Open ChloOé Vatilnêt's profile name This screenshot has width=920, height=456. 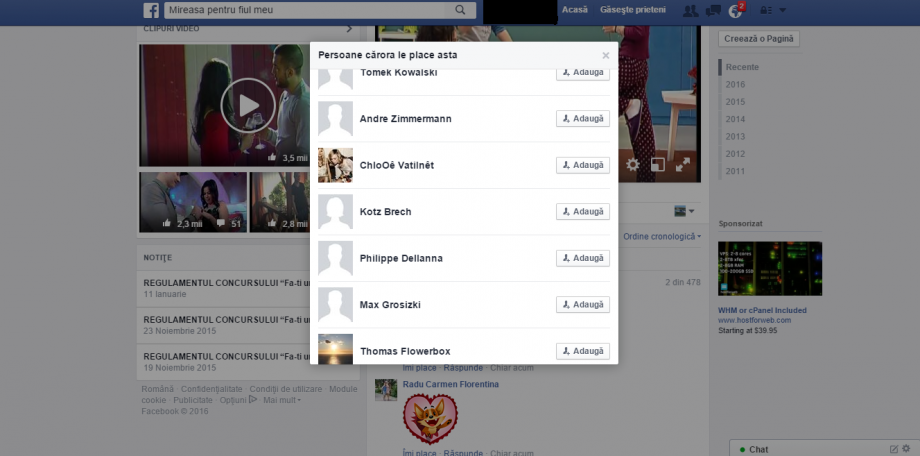click(397, 165)
